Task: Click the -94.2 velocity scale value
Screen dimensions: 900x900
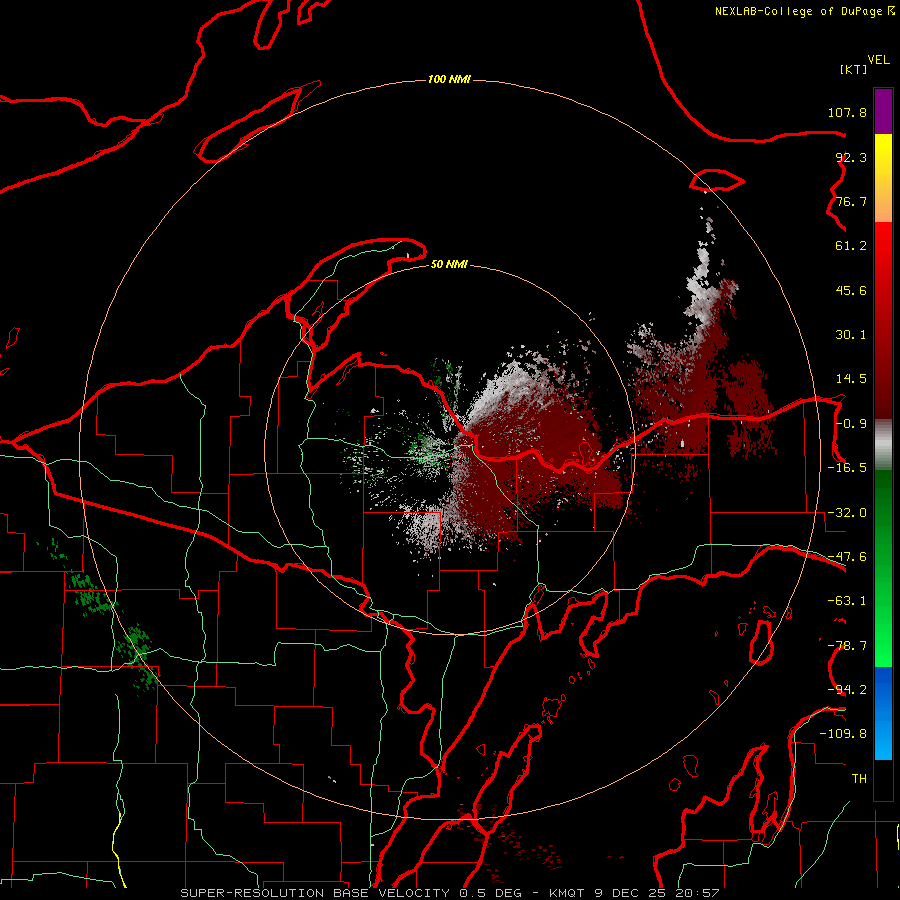Action: pos(847,690)
